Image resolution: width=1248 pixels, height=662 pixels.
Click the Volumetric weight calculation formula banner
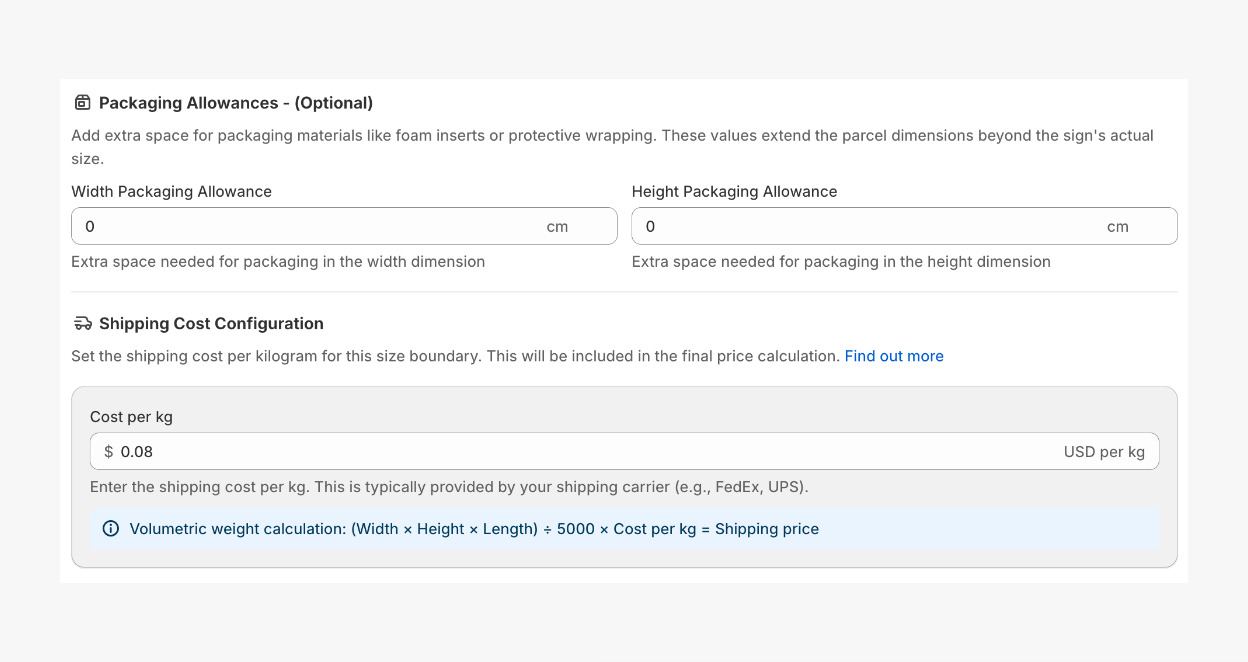tap(474, 529)
